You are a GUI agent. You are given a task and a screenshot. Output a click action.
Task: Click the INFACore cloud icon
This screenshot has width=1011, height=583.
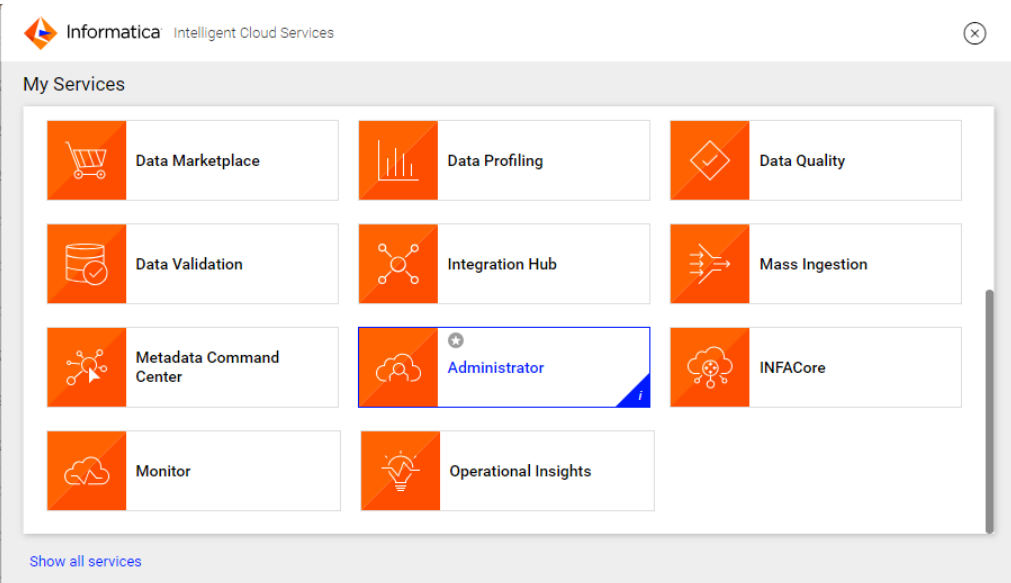pos(710,367)
